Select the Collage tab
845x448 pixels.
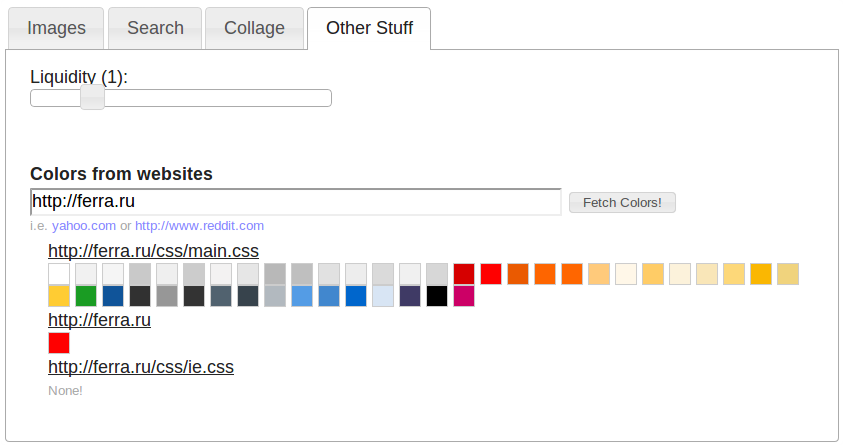(254, 28)
